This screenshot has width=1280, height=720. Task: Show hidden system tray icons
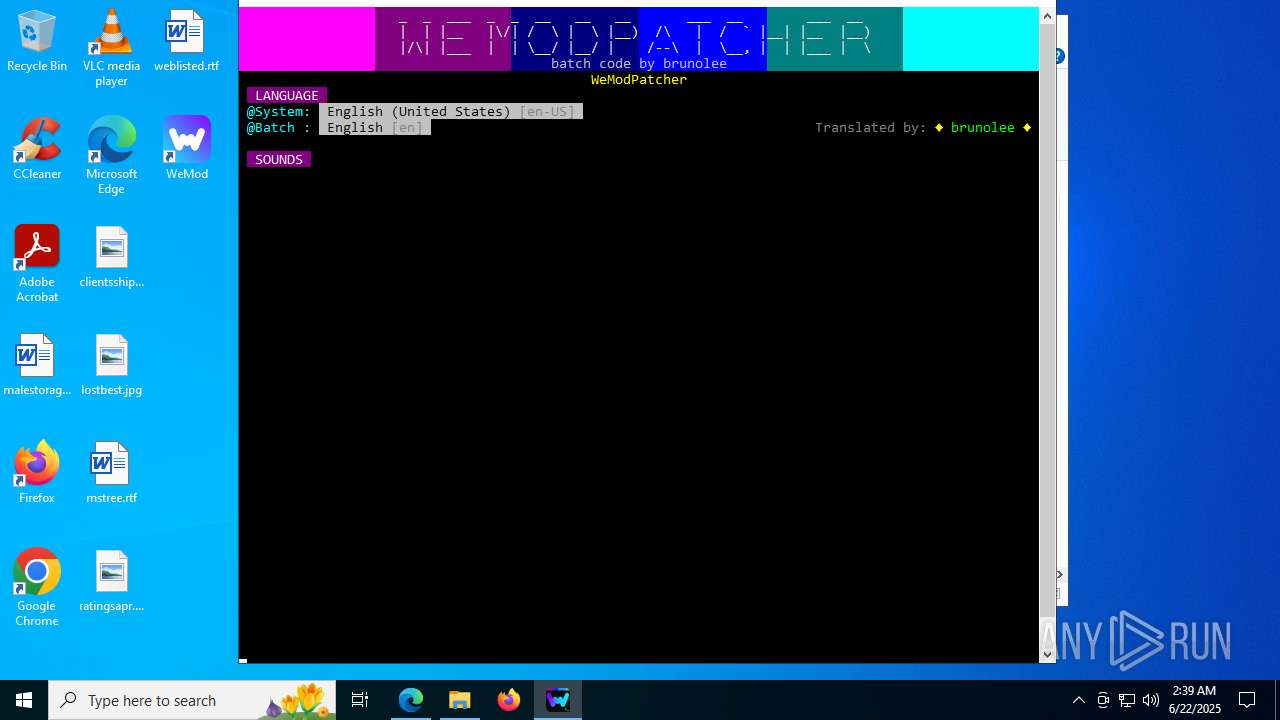[x=1078, y=700]
